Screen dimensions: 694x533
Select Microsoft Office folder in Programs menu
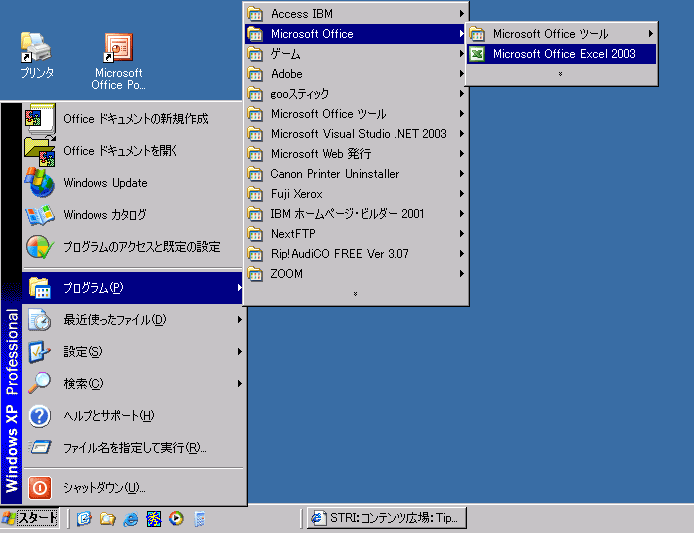(356, 34)
